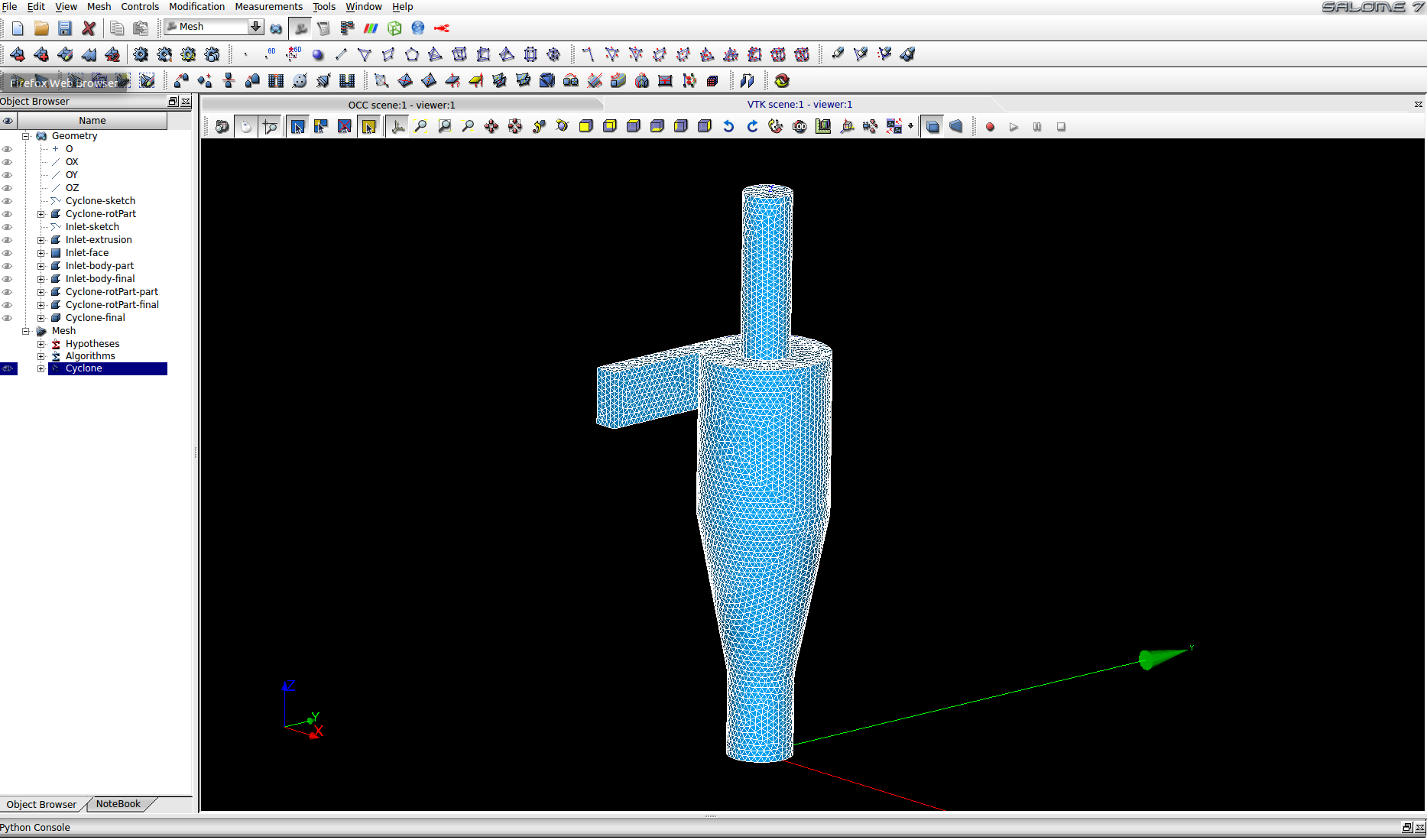Open the Measurements menu
Image resolution: width=1427 pixels, height=840 pixels.
tap(268, 7)
